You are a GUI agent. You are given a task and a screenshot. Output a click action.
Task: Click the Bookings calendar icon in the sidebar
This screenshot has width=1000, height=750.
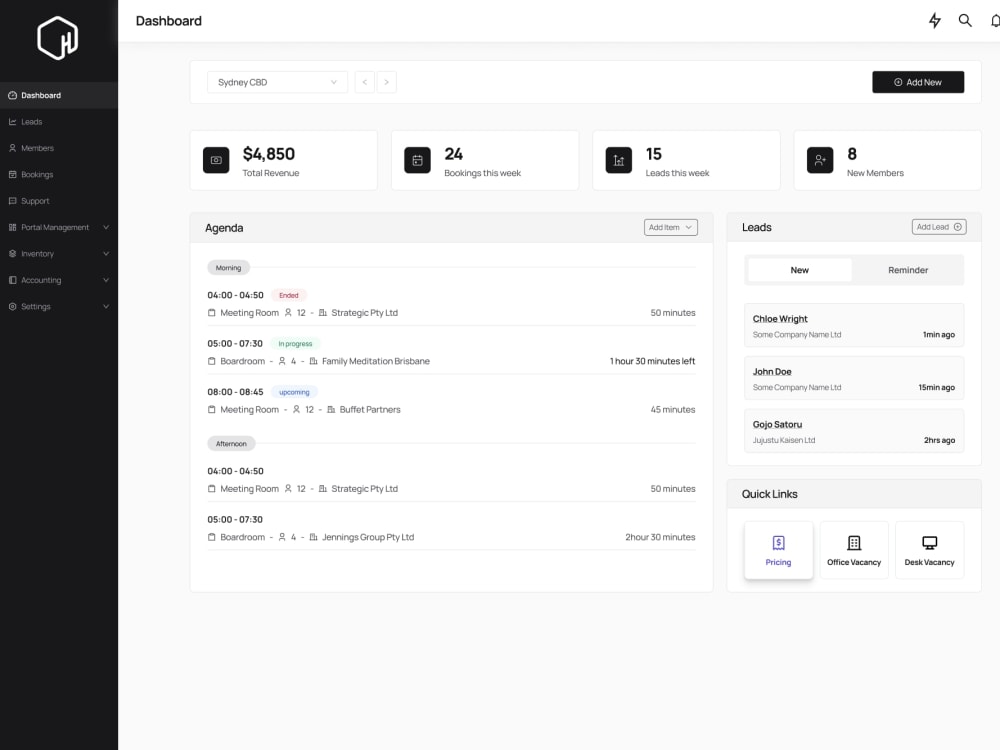12,174
